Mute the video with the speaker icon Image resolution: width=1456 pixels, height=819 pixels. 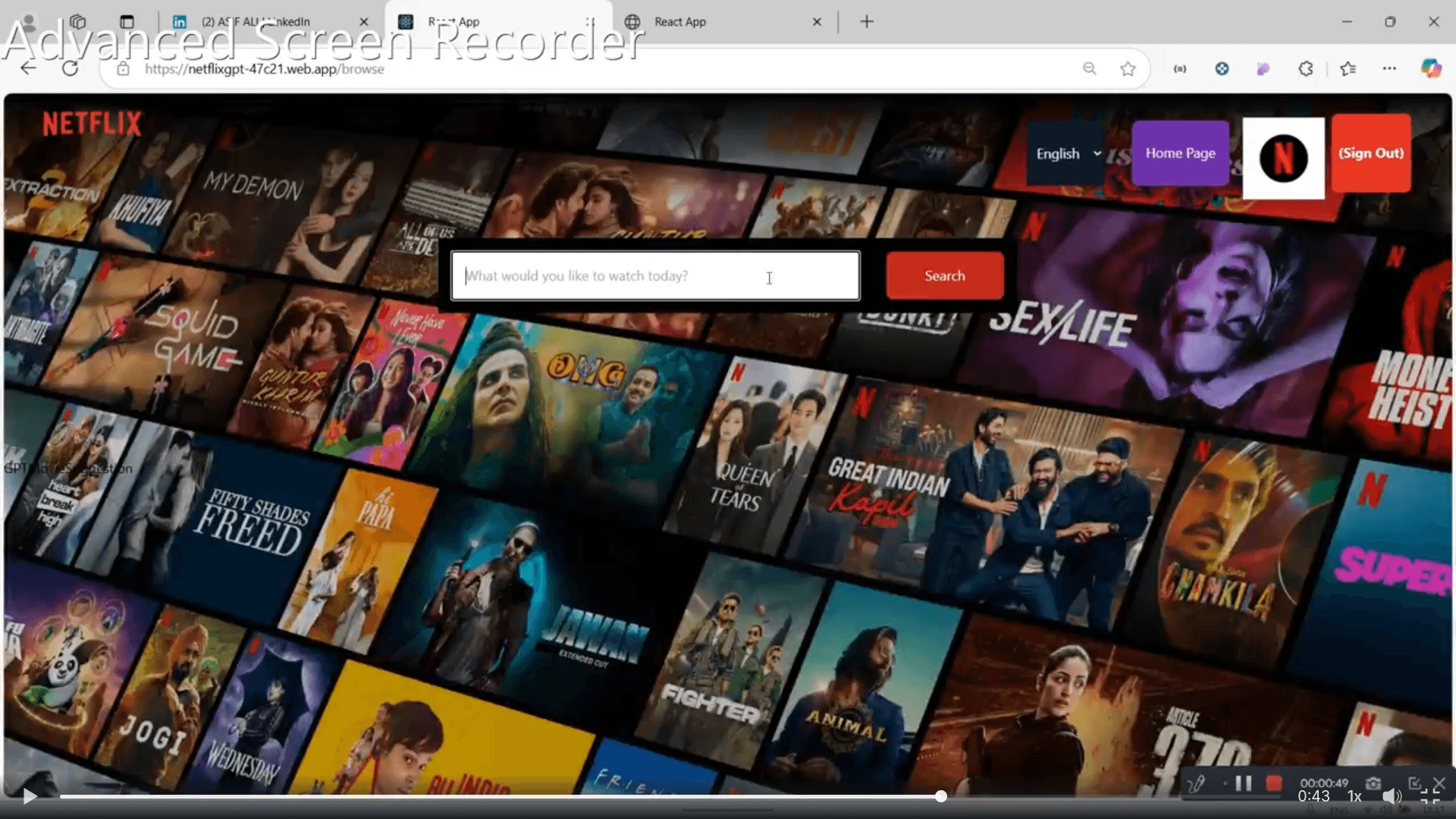pos(1392,796)
